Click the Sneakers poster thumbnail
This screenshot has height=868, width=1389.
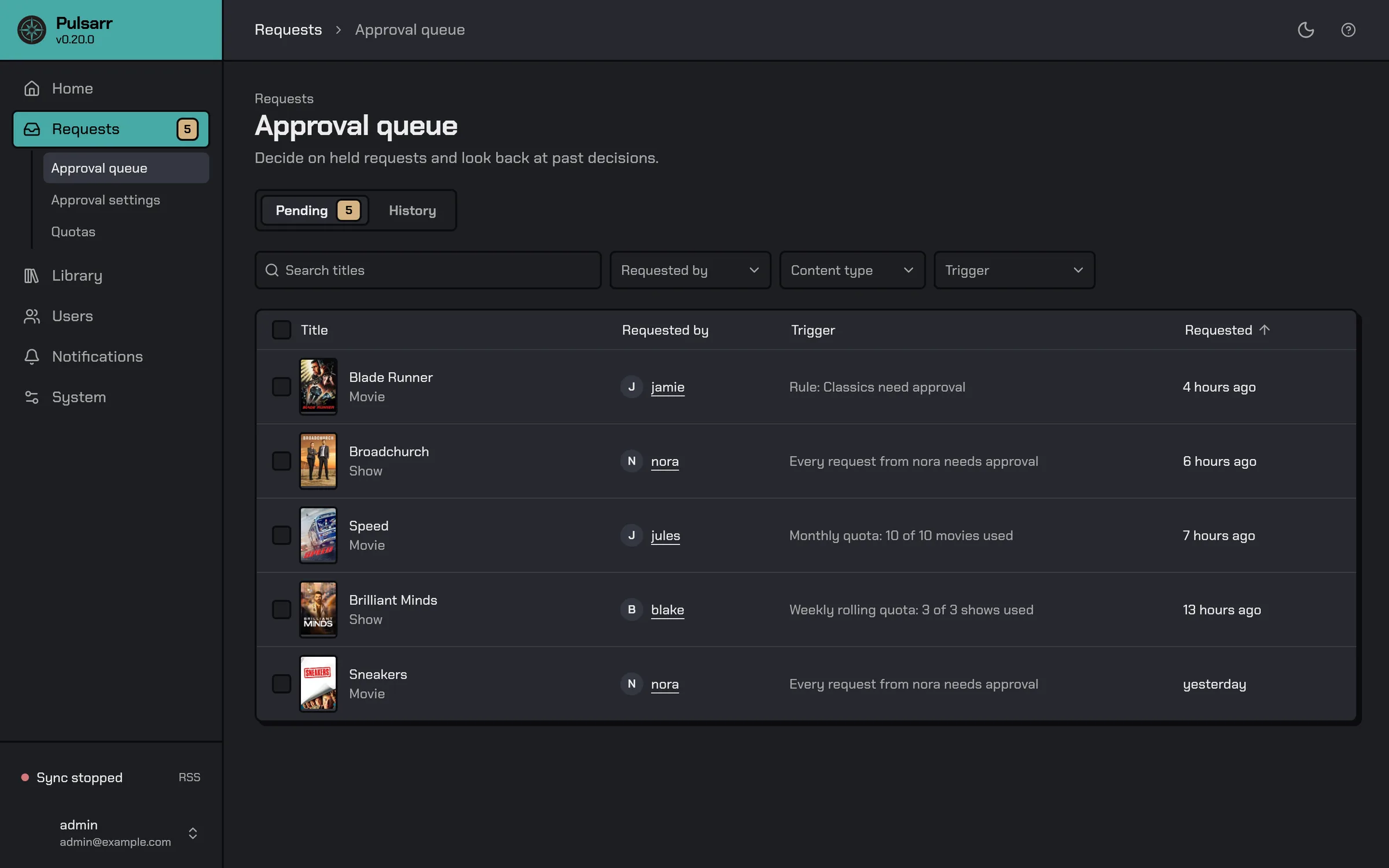(318, 683)
